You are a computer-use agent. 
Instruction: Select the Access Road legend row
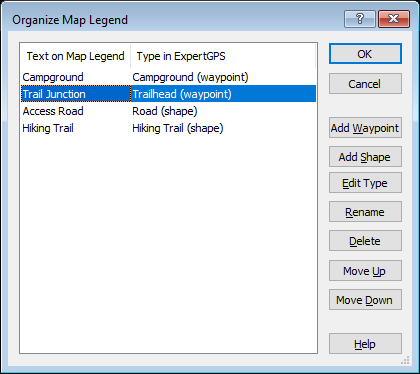(168, 111)
